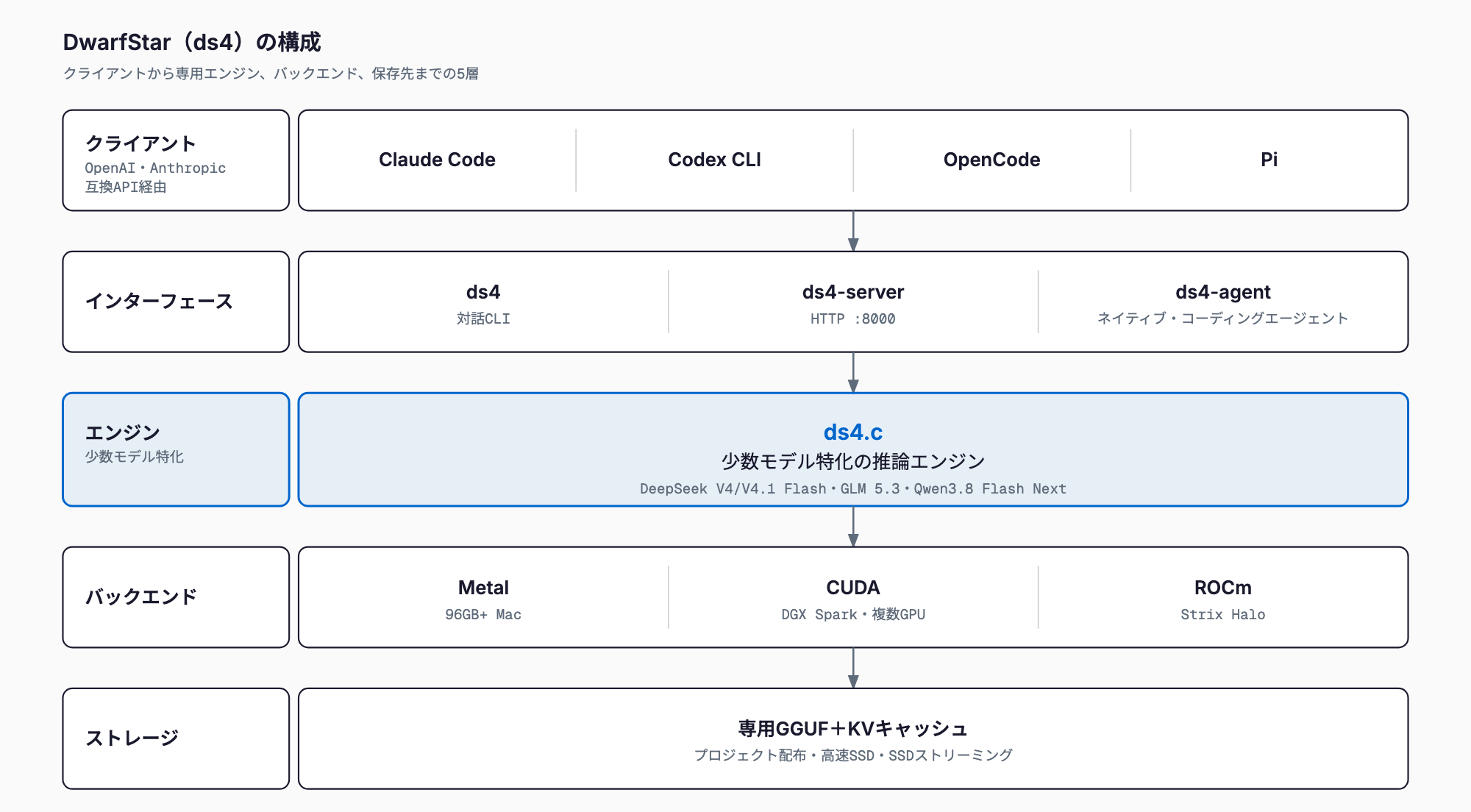Select the "クライアント" layer label box
This screenshot has width=1471, height=812.
[x=176, y=160]
